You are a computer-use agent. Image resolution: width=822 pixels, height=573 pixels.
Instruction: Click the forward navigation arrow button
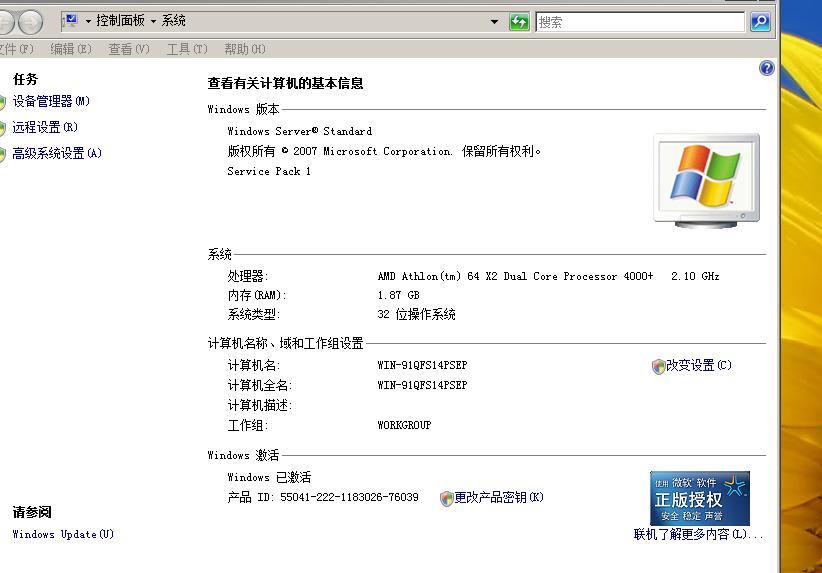coord(30,22)
